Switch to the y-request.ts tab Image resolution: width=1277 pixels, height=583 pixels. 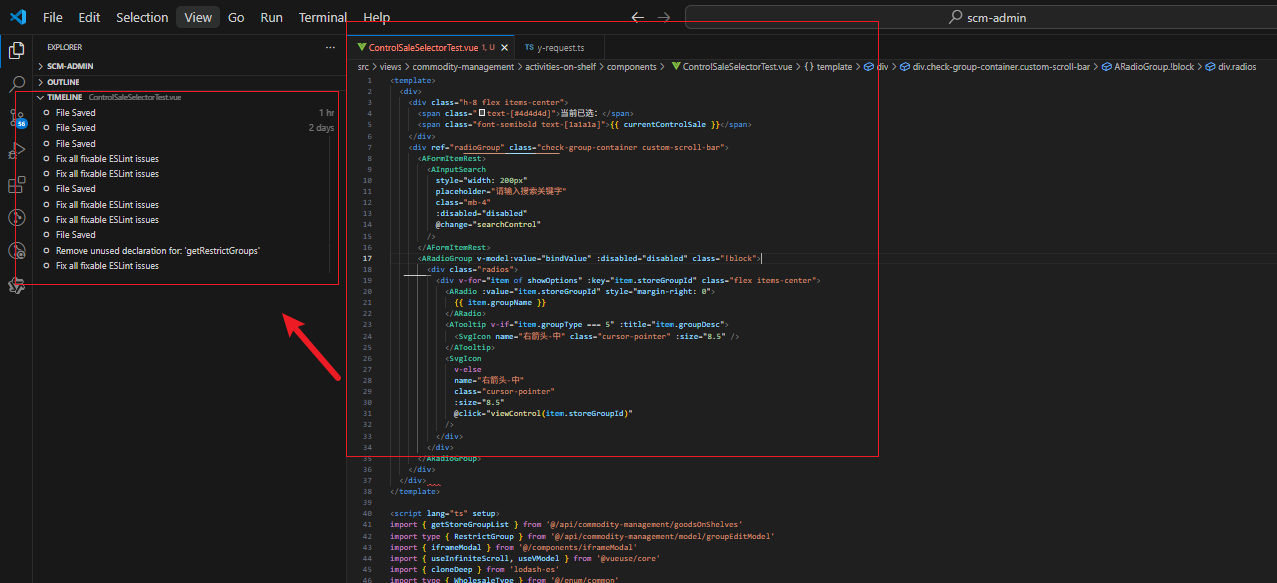[x=561, y=47]
